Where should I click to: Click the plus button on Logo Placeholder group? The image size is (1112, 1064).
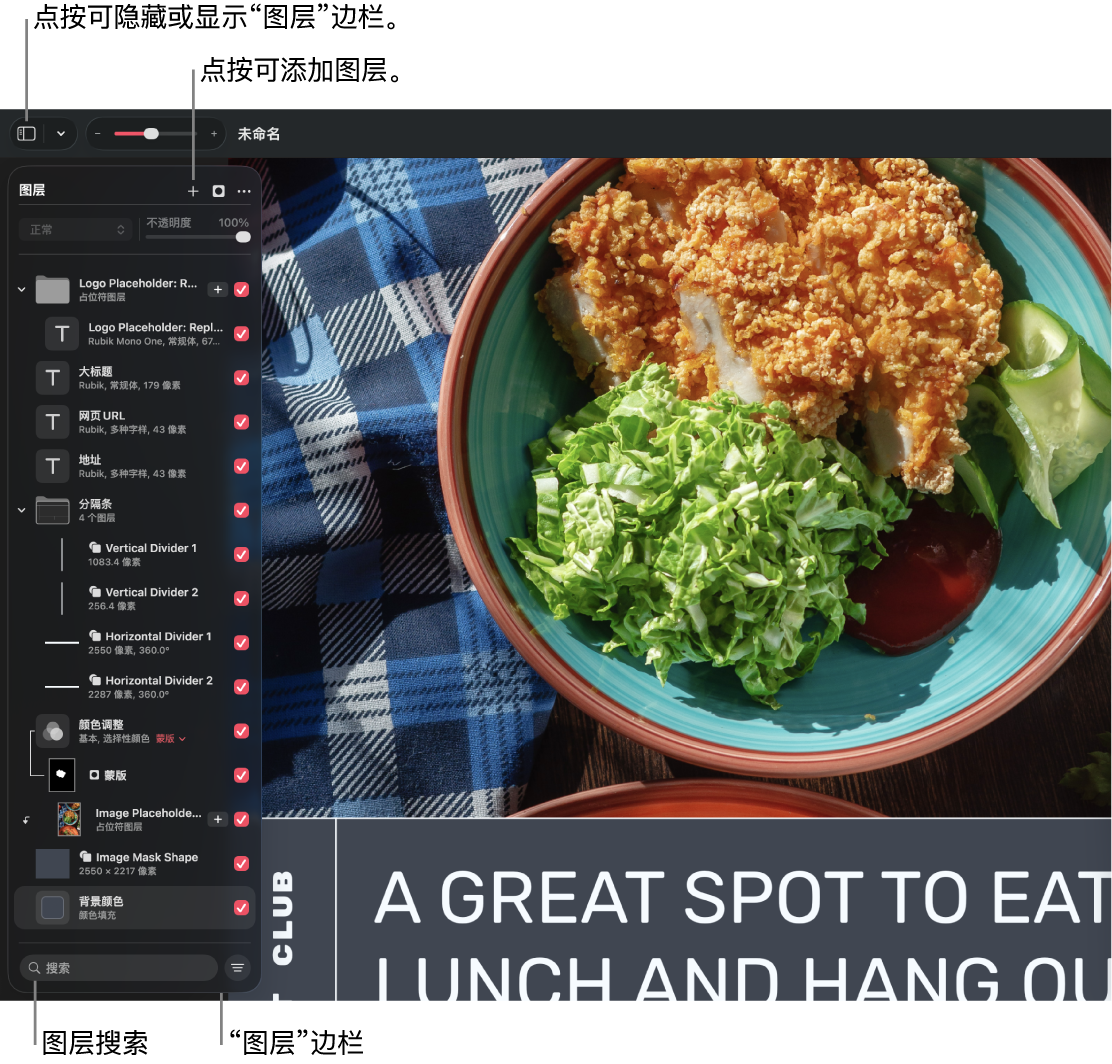click(218, 289)
